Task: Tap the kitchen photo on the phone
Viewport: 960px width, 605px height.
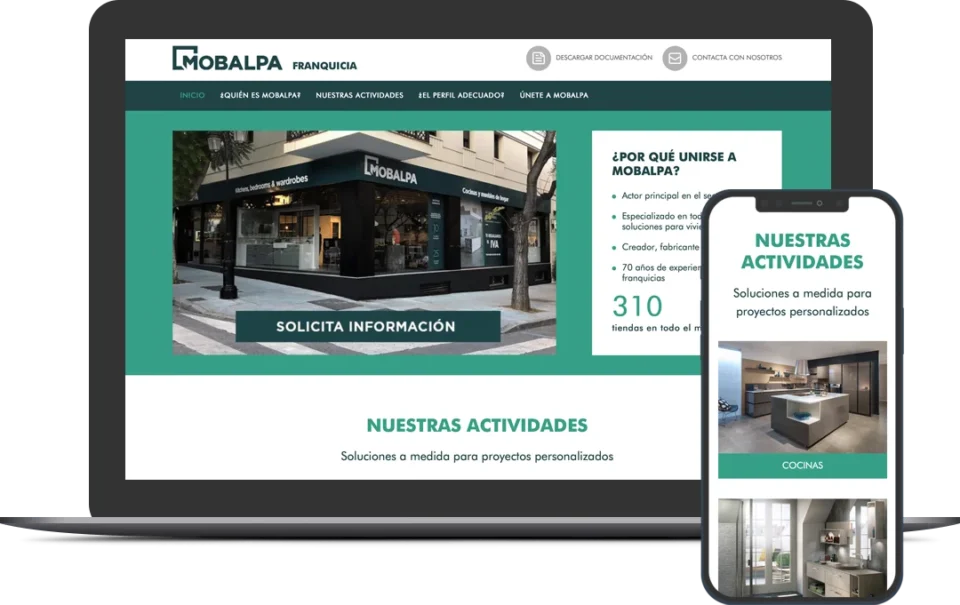Action: [x=802, y=397]
